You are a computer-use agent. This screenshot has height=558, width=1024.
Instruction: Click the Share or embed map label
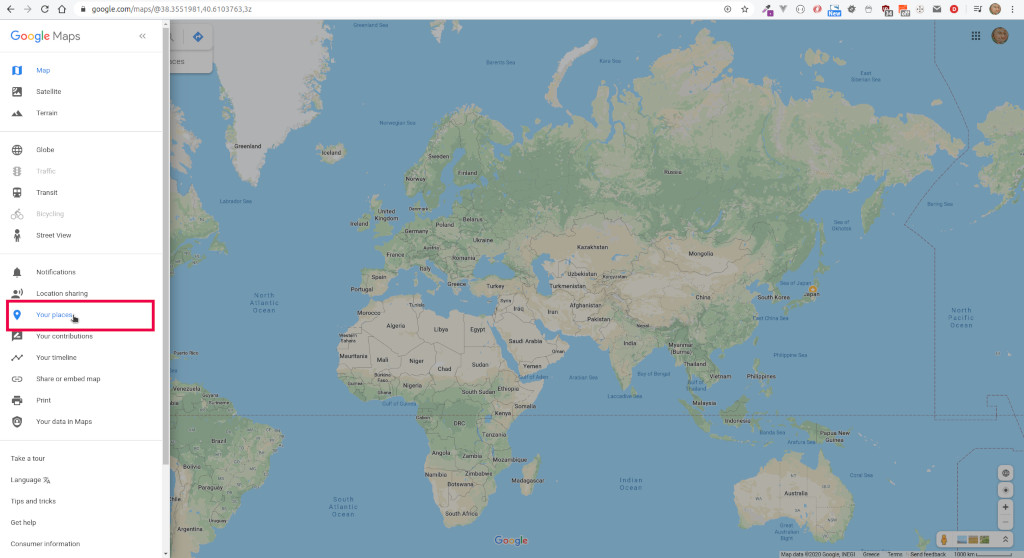[x=68, y=379]
